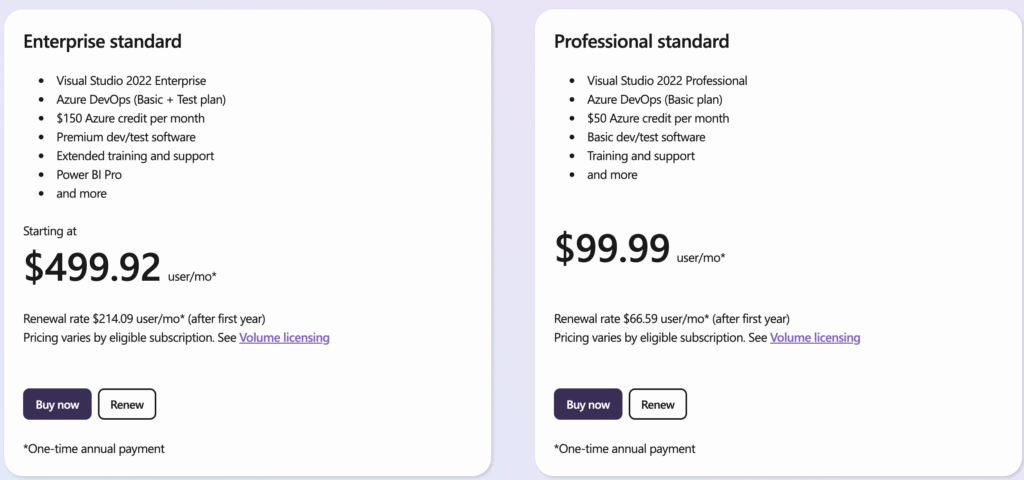Click Renew in the Enterprise standard card
The width and height of the screenshot is (1024, 480).
point(127,404)
